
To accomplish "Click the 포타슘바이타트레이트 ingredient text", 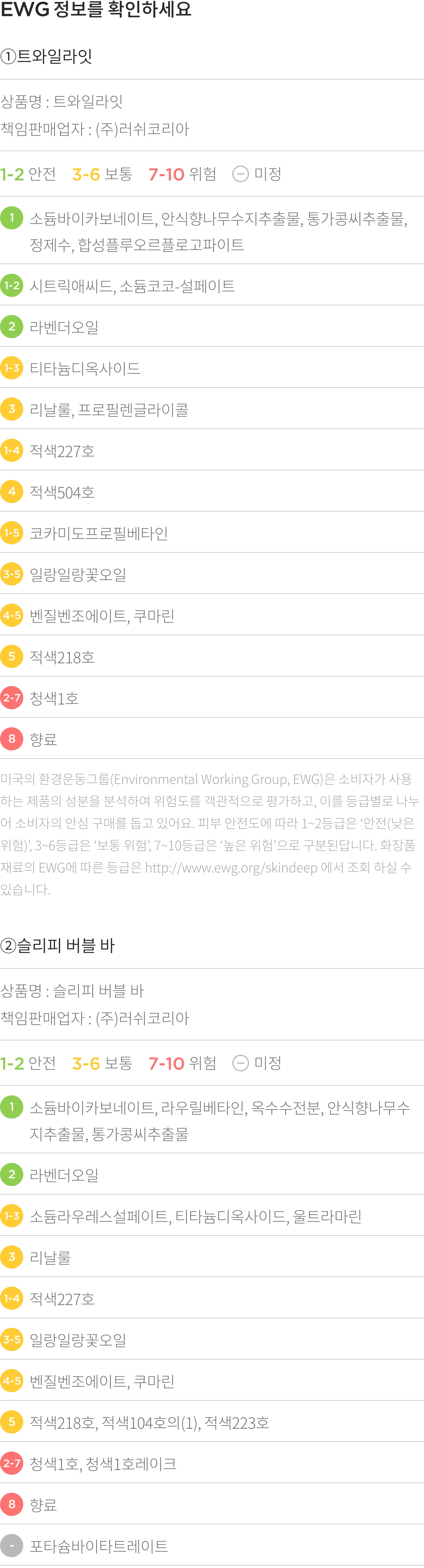I will tap(99, 1546).
